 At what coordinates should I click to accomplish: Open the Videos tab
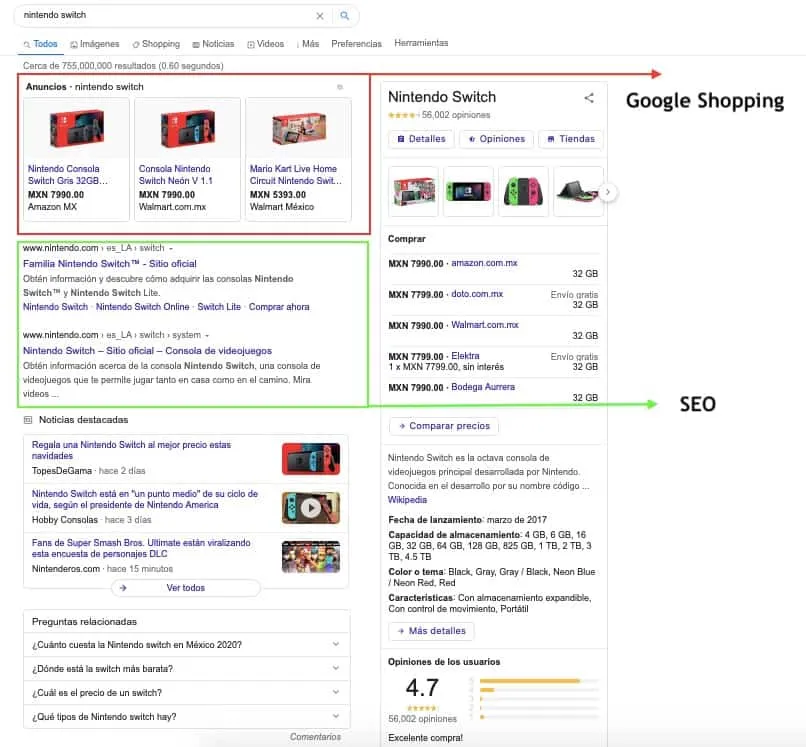265,44
